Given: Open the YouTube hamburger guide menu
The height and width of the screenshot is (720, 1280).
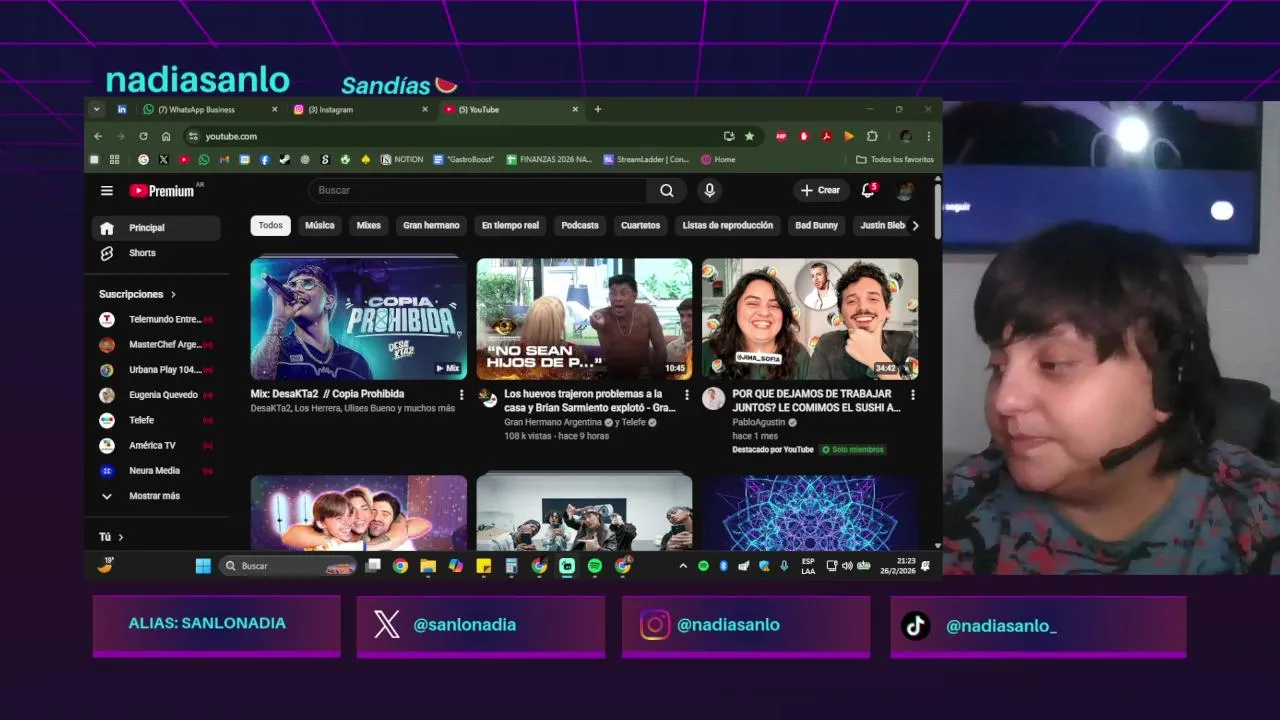Looking at the screenshot, I should click(x=107, y=190).
